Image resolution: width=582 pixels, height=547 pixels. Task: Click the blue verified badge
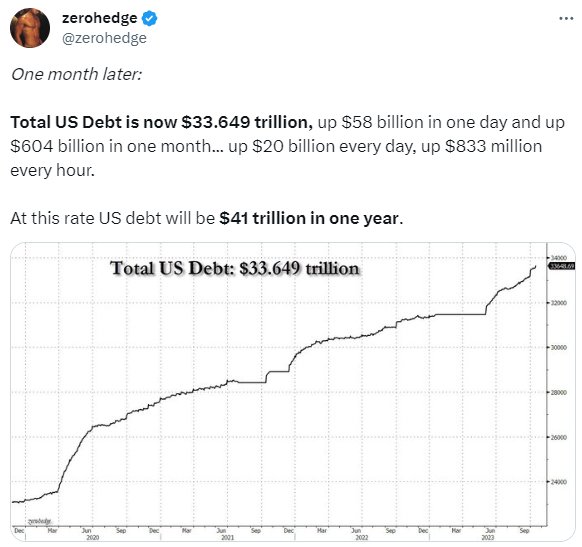149,18
